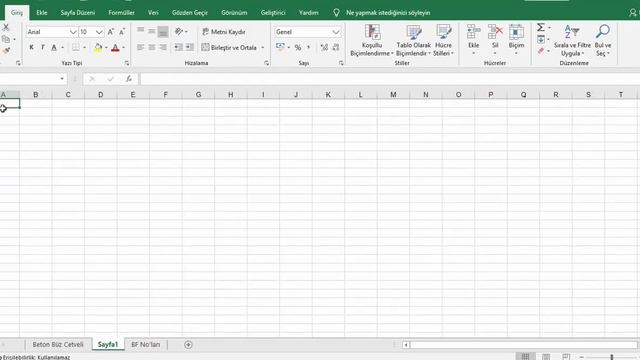Open the Gözden Geçir tab
640x360 pixels.
point(190,13)
